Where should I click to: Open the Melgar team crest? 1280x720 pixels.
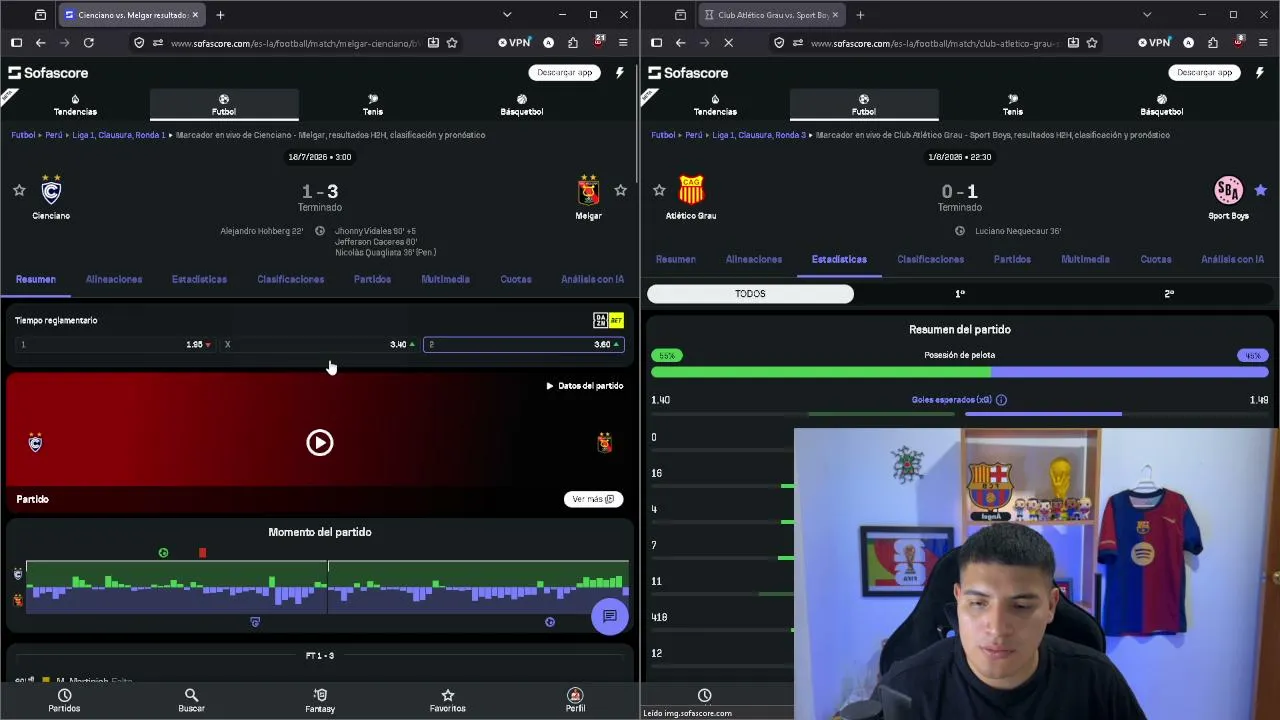click(588, 190)
